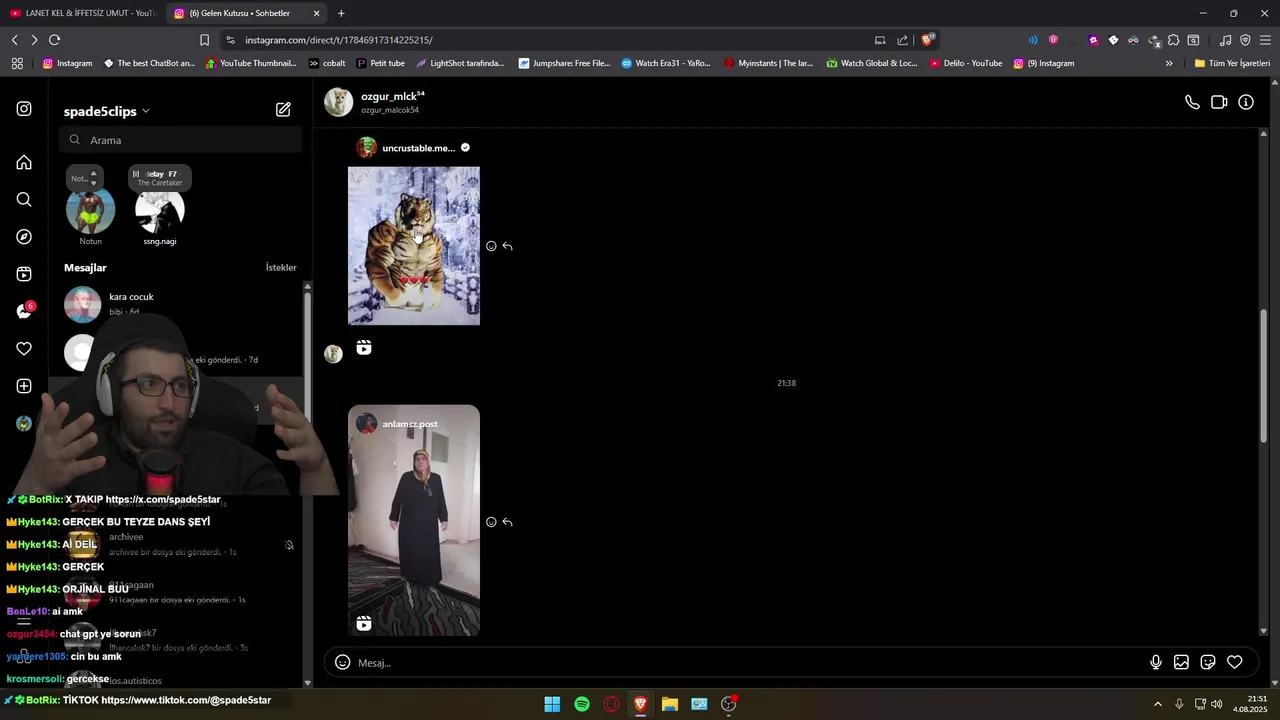Click the chat scrollbar thumb
This screenshot has width=1280, height=720.
[x=1263, y=375]
